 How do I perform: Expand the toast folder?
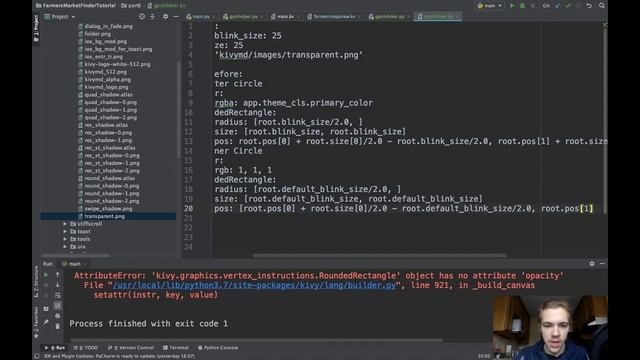click(x=65, y=231)
